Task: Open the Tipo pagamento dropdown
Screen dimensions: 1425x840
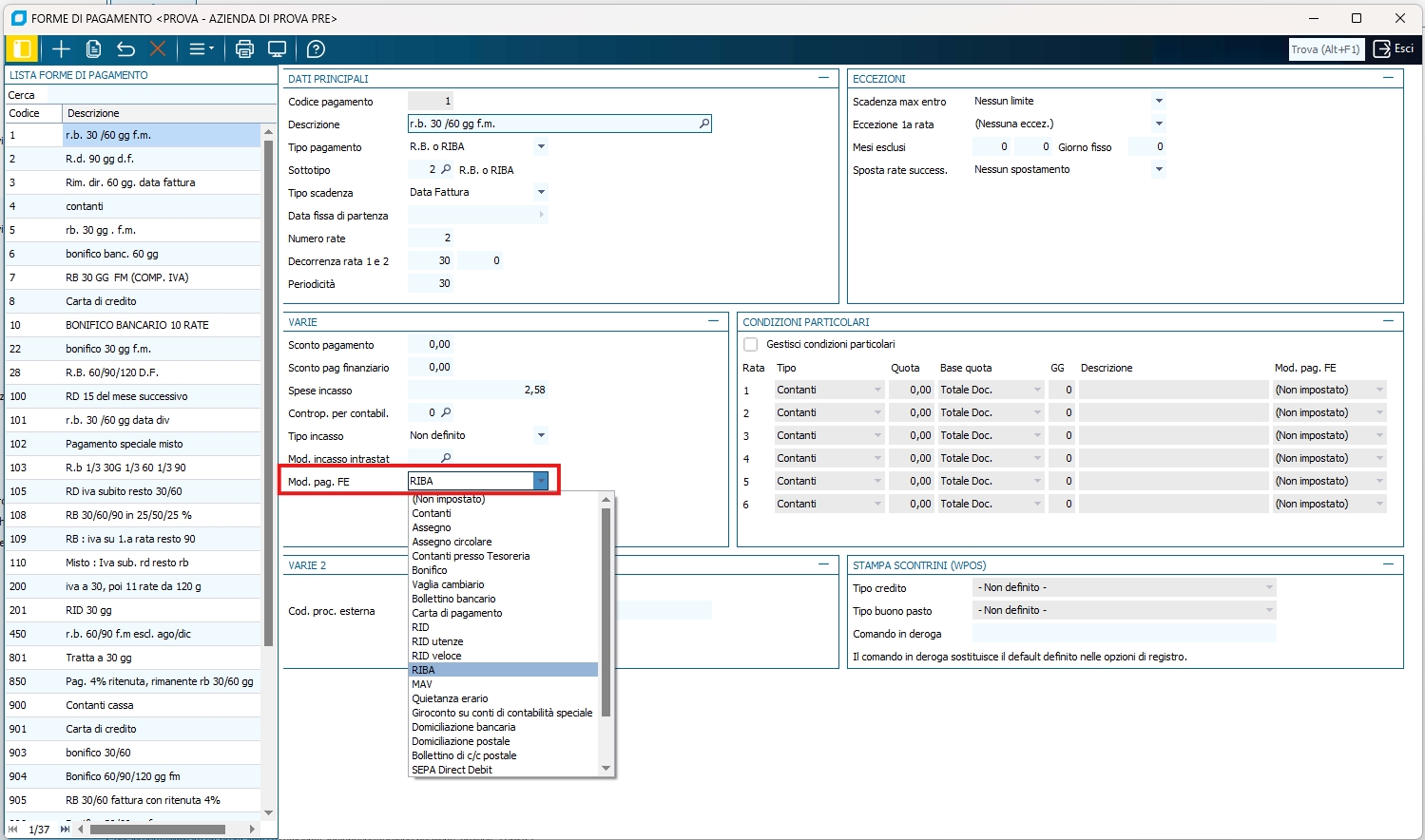Action: pos(541,146)
